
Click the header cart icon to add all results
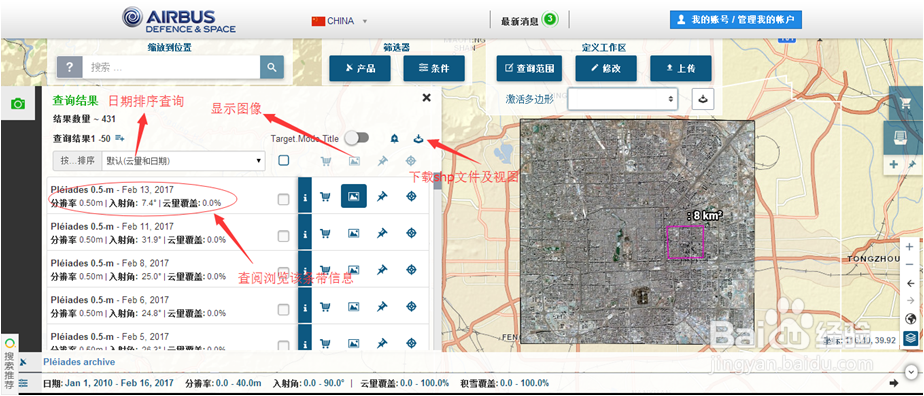pos(325,160)
